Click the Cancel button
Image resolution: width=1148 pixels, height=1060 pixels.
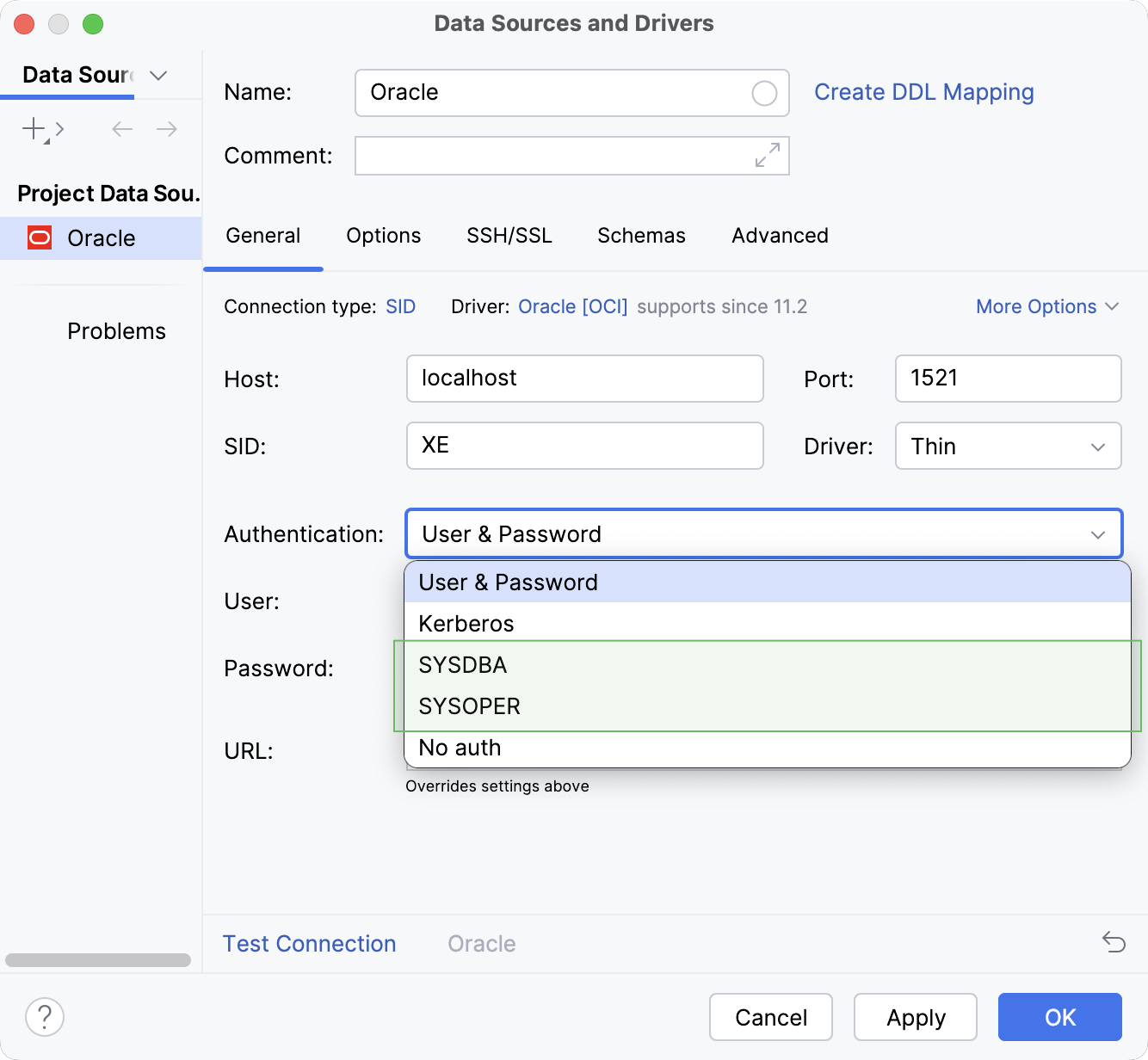click(771, 1017)
